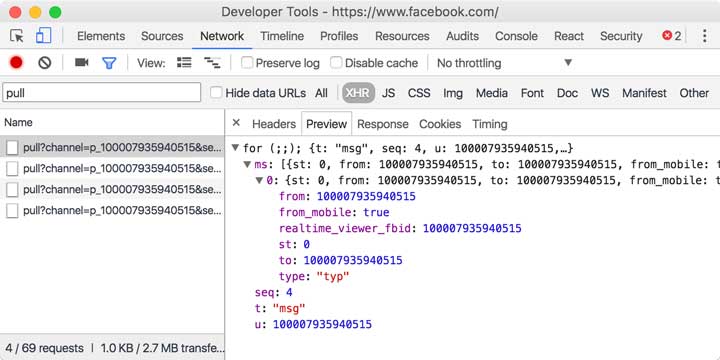This screenshot has height=360, width=720.
Task: Filter requests by WS
Action: click(600, 93)
